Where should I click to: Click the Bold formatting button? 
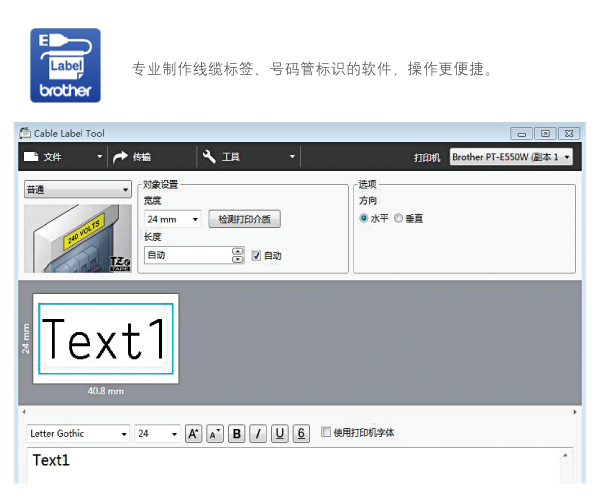(x=237, y=433)
